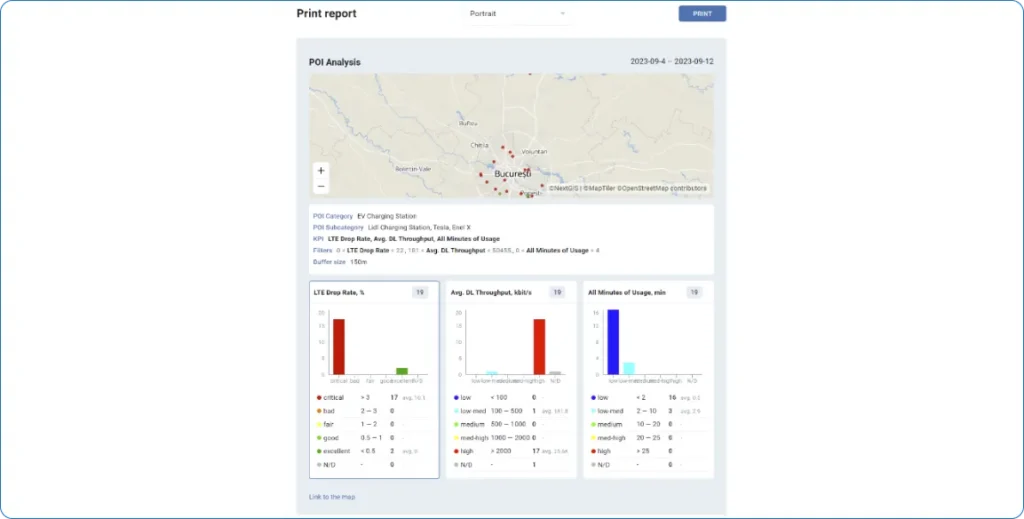Click the excellent green bar in LTE chart

[402, 370]
